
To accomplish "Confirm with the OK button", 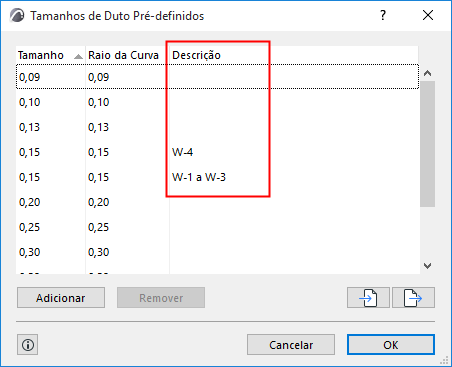I will click(391, 345).
